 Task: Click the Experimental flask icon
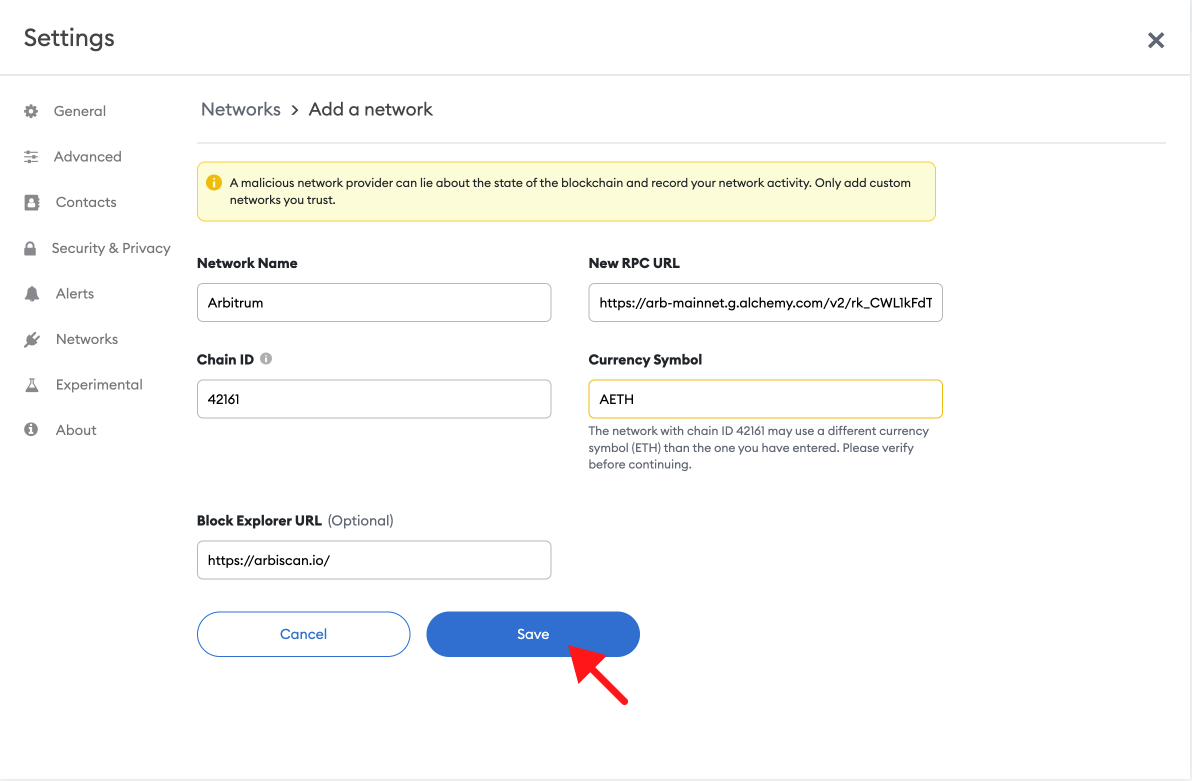(32, 385)
